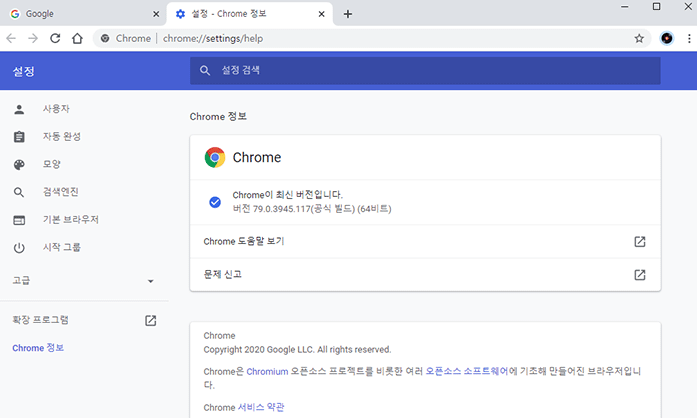Open 시작 그룹 settings
This screenshot has width=697, height=418.
click(62, 247)
